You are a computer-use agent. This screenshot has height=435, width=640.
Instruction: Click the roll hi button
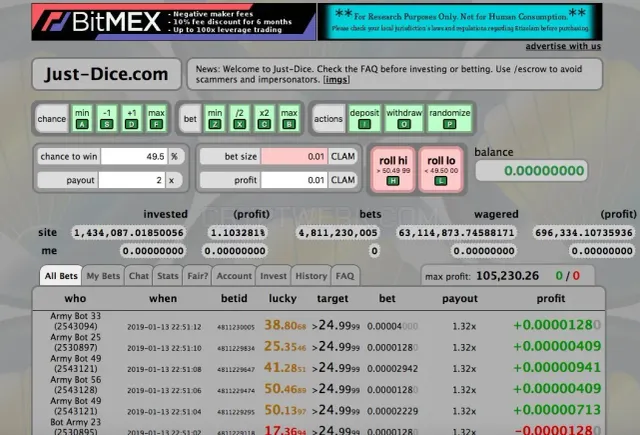[x=393, y=169]
